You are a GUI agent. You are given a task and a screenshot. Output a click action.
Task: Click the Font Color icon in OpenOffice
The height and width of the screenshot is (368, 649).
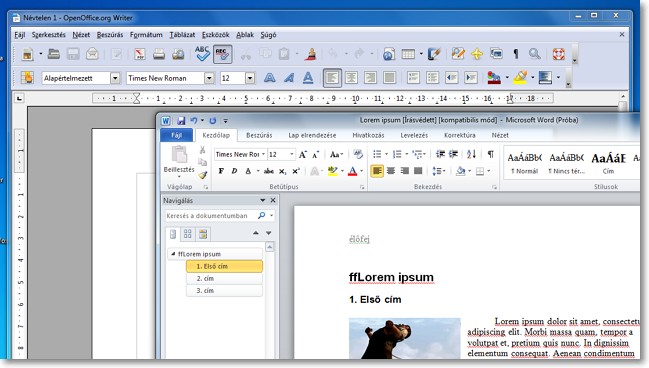click(494, 78)
